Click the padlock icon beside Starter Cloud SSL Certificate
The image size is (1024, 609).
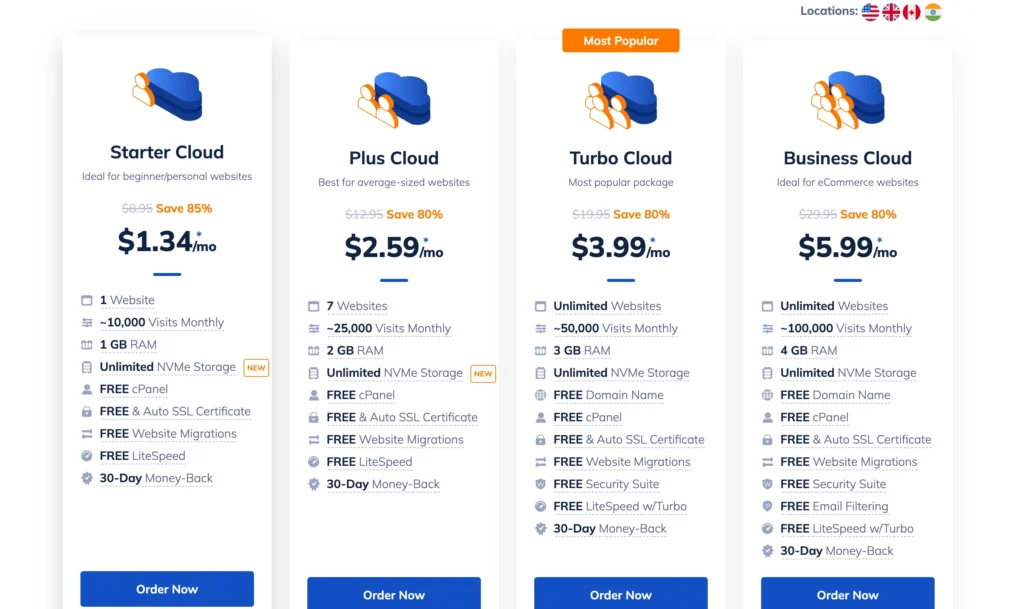[x=85, y=411]
